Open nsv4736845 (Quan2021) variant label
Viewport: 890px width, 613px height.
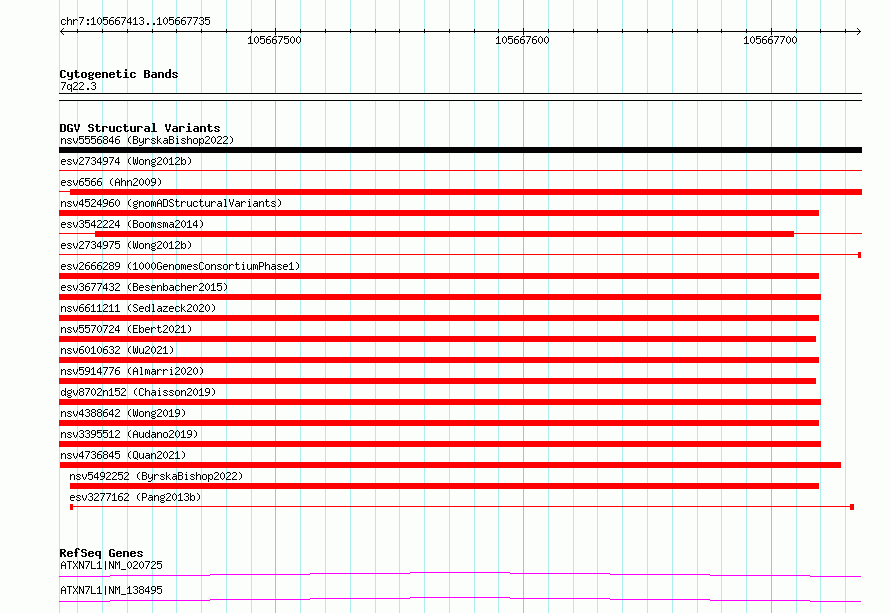click(x=123, y=455)
